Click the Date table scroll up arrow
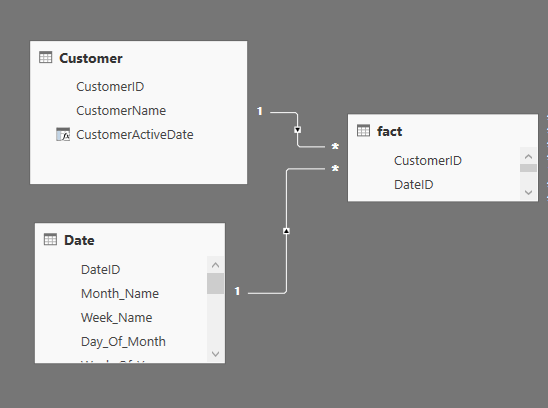Screen dimensions: 548x408 [x=215, y=265]
